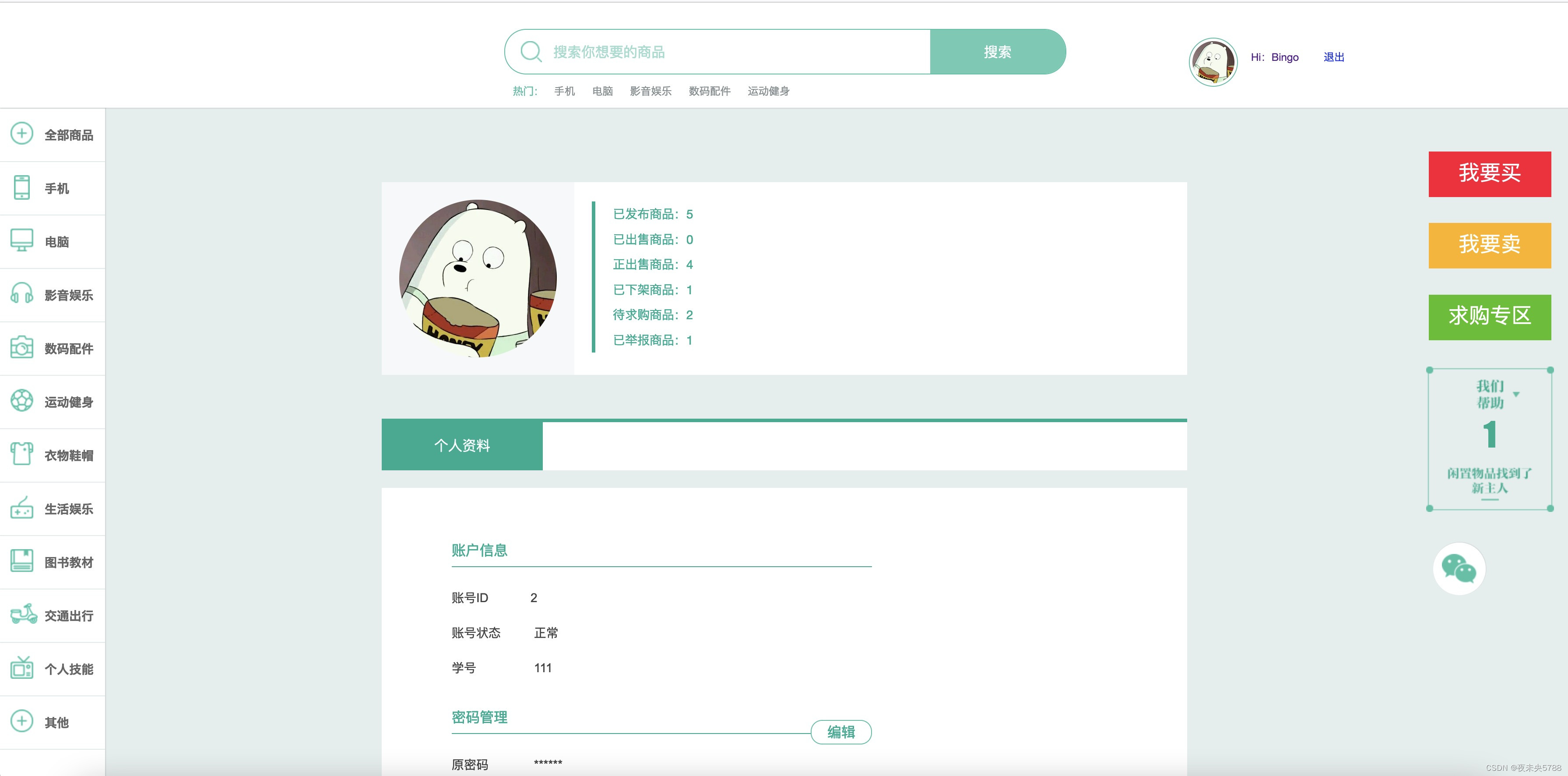
Task: Click the magnifier icon in search box
Action: click(531, 52)
